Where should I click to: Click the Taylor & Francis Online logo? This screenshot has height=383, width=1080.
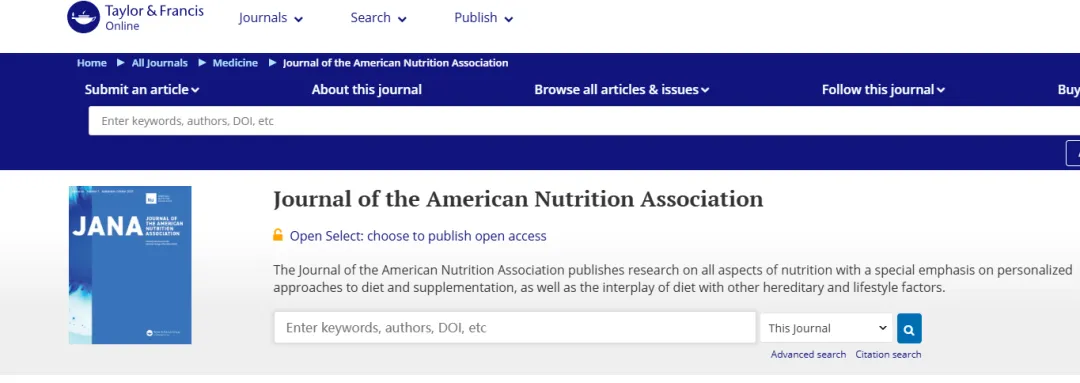tap(136, 17)
